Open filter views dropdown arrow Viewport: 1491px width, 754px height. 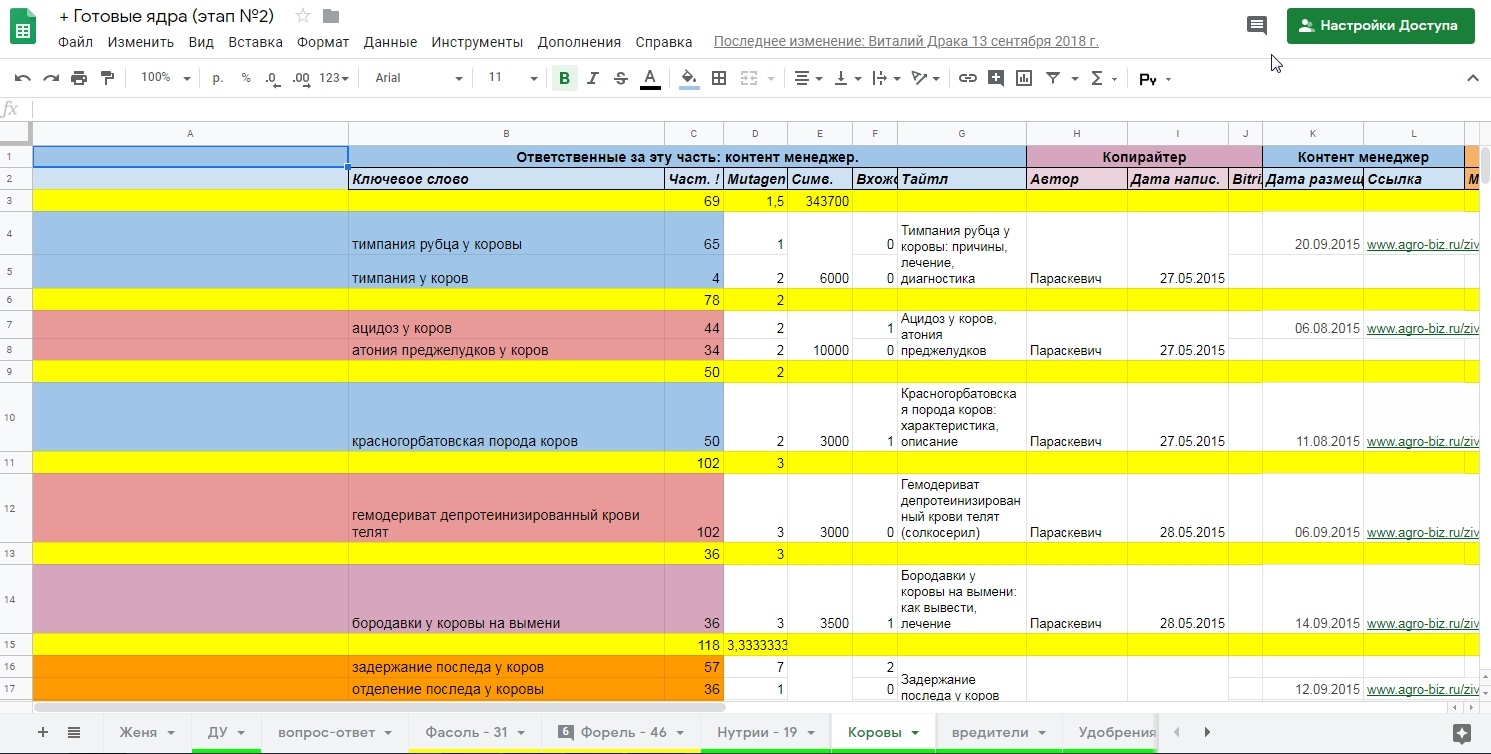coord(1075,78)
